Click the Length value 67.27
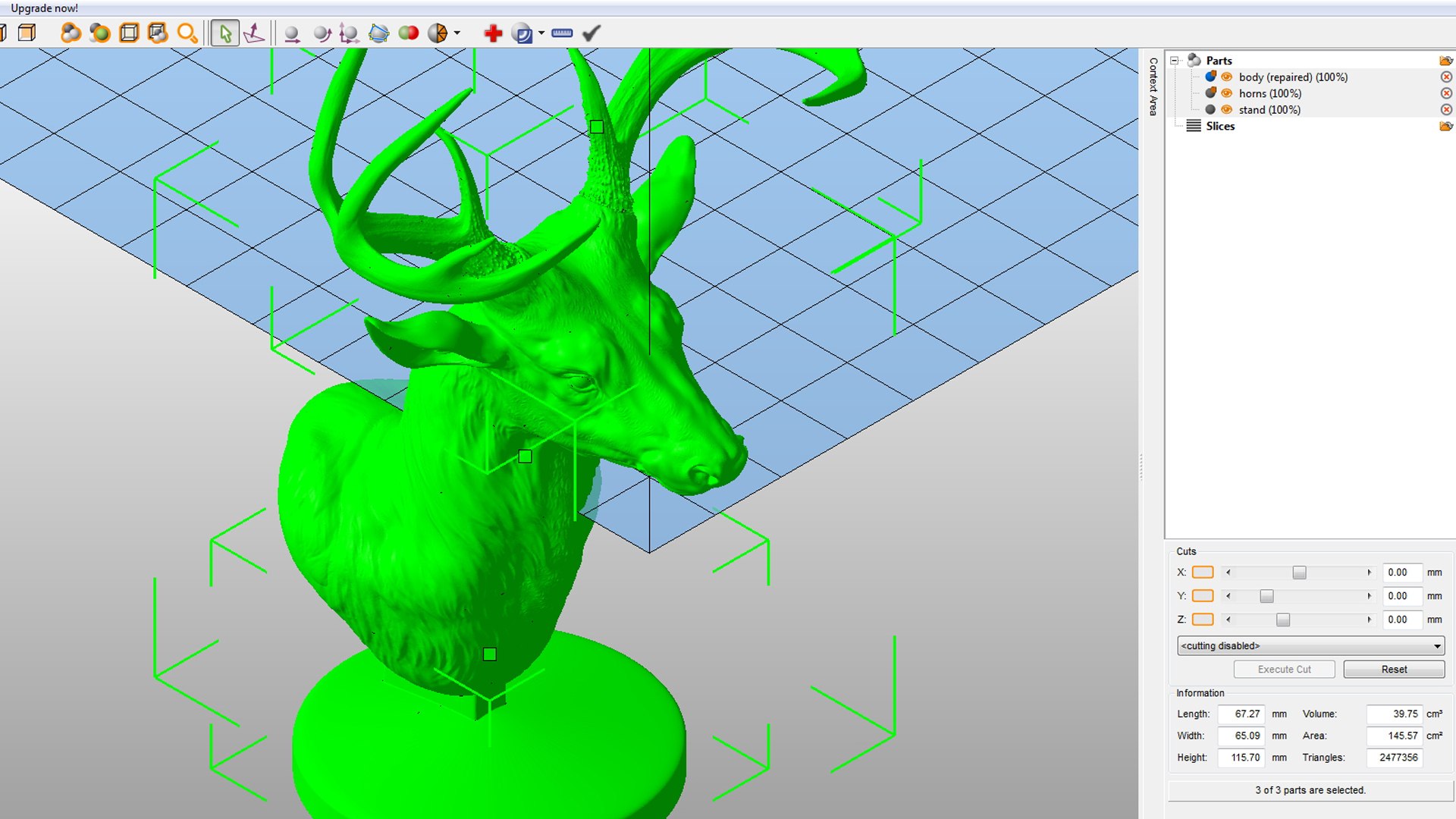1456x819 pixels. coord(1241,714)
